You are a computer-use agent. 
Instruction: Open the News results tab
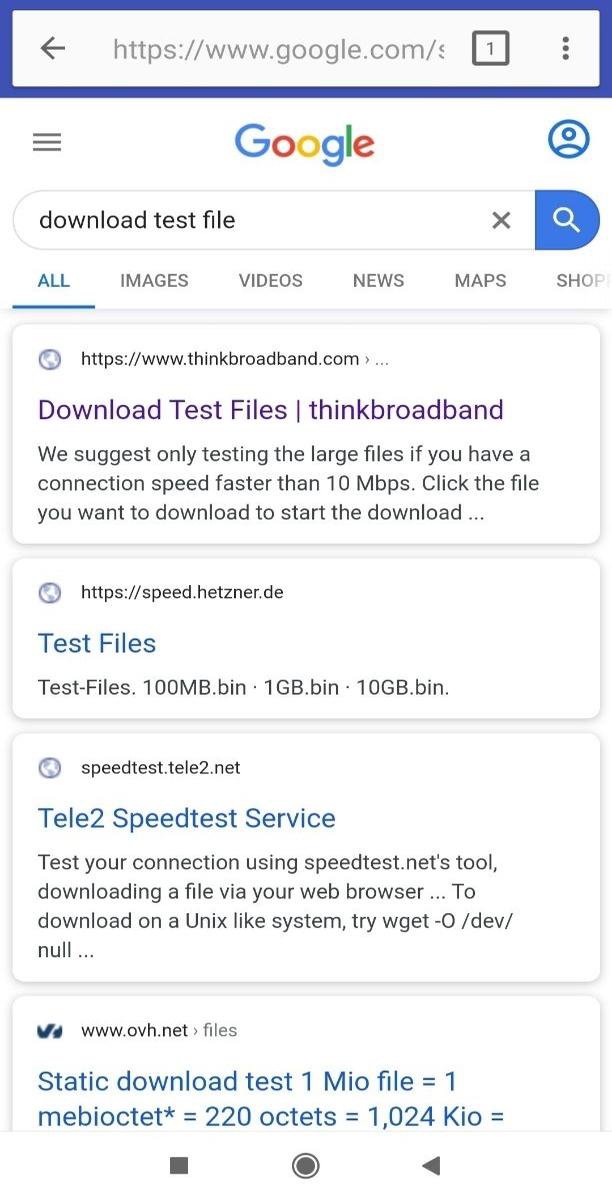pyautogui.click(x=378, y=281)
